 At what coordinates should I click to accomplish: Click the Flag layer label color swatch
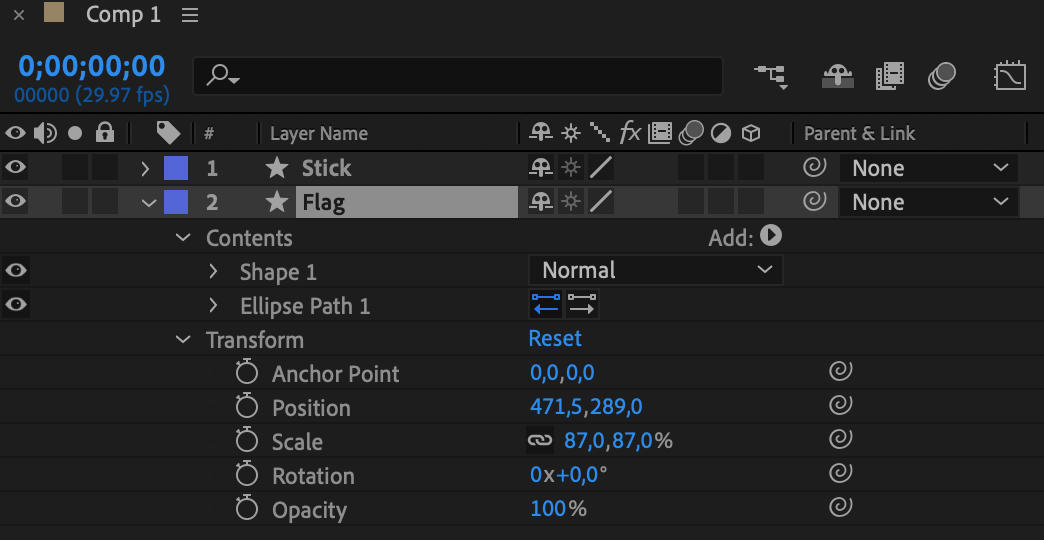(x=176, y=202)
